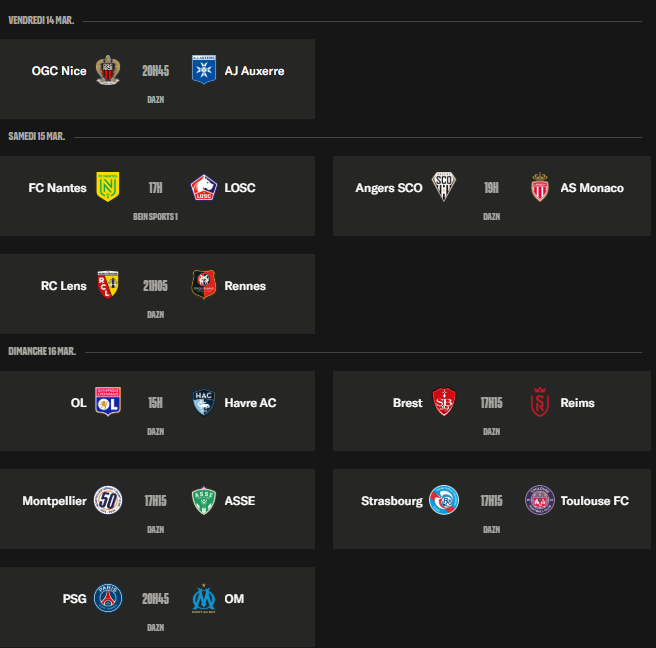Screen dimensions: 656x648
Task: Select the Rennes club crest
Action: [x=204, y=285]
